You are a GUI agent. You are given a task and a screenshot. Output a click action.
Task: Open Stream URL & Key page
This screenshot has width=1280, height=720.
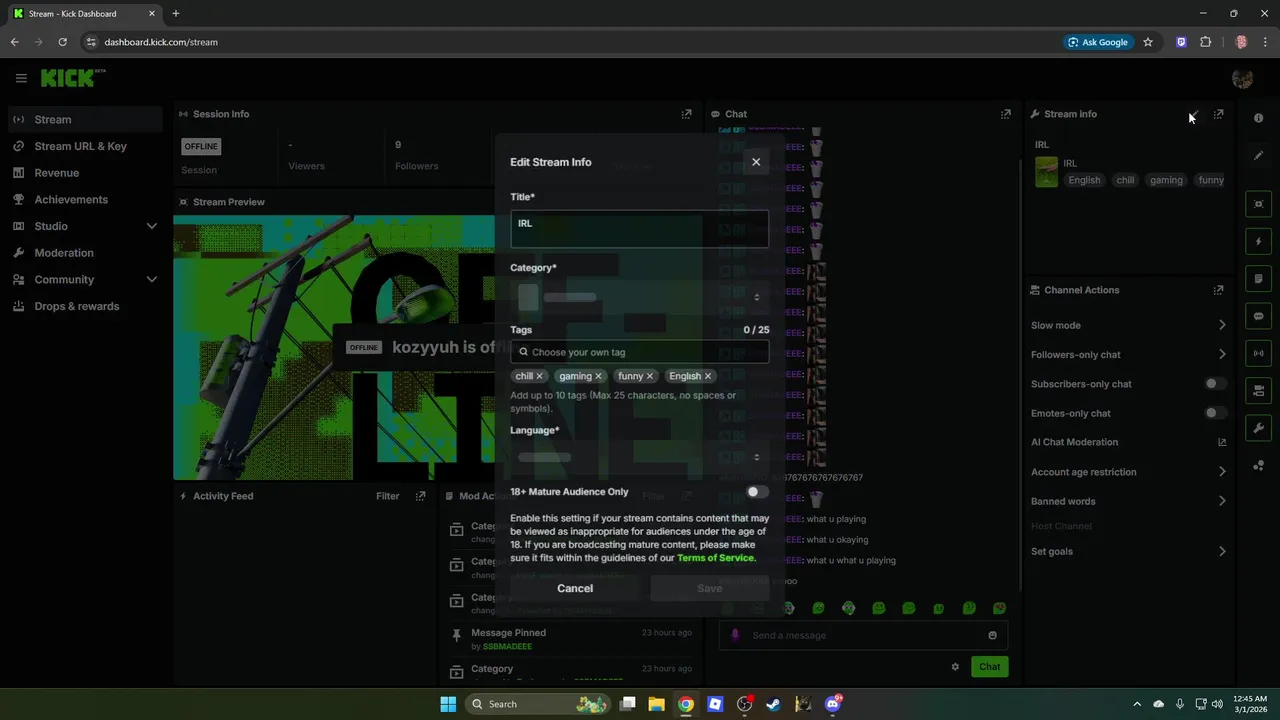(85, 146)
